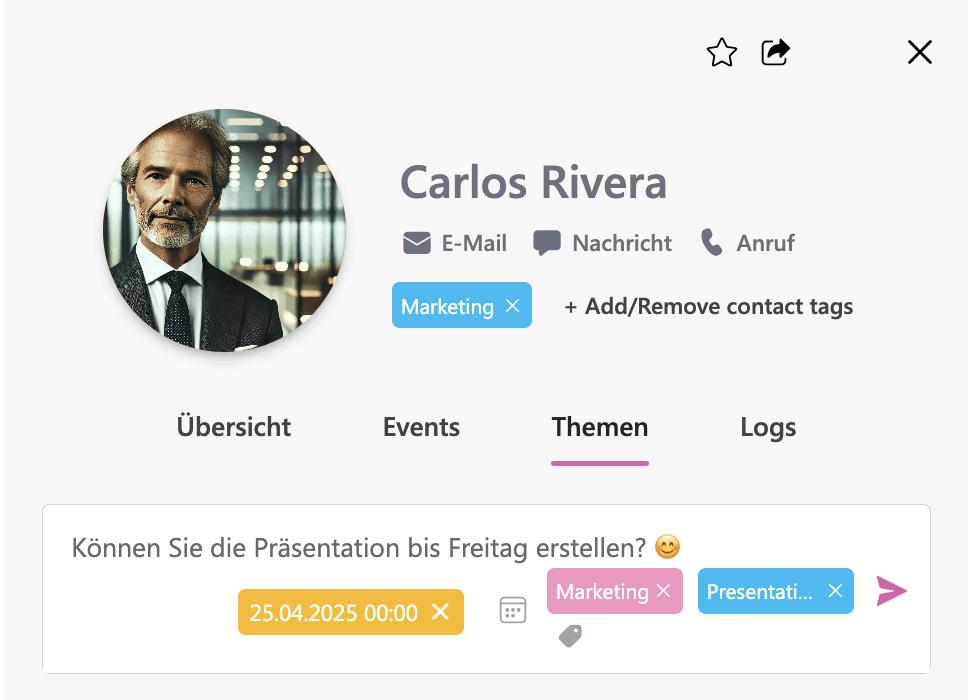968x700 pixels.
Task: Open the Events tab
Action: point(422,427)
